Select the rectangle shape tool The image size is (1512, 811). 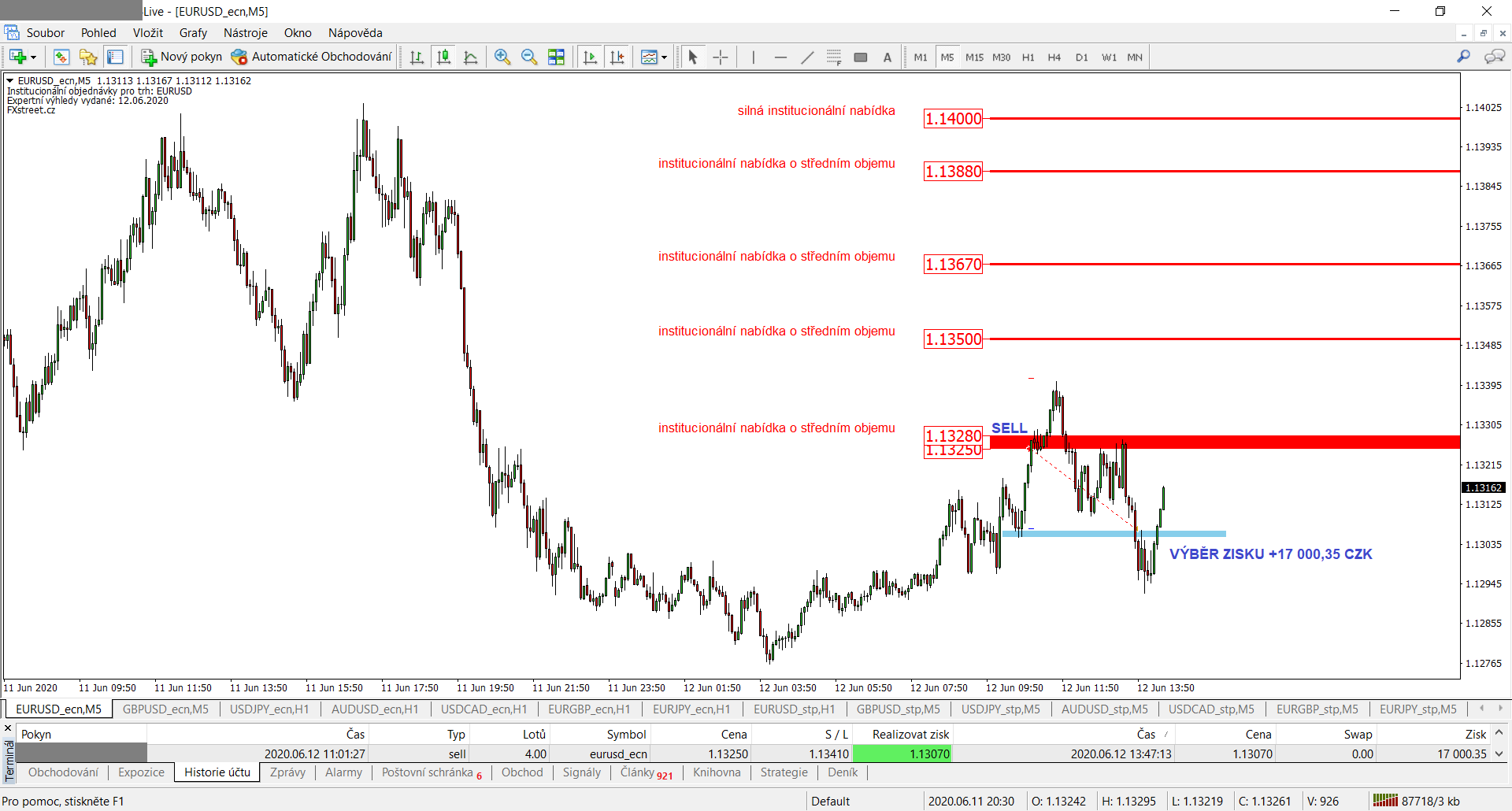click(861, 57)
